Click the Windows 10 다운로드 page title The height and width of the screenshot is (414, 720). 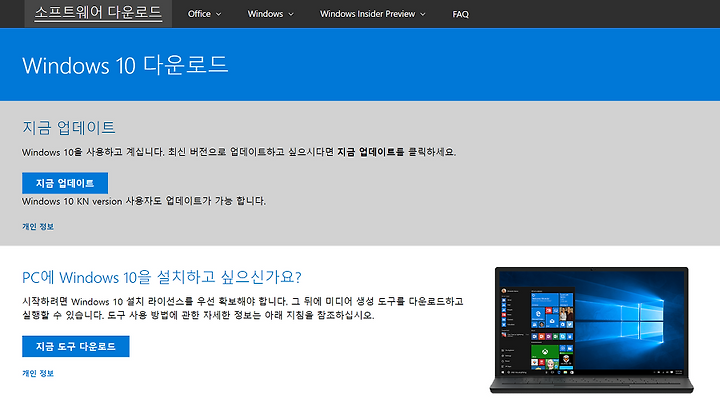125,65
